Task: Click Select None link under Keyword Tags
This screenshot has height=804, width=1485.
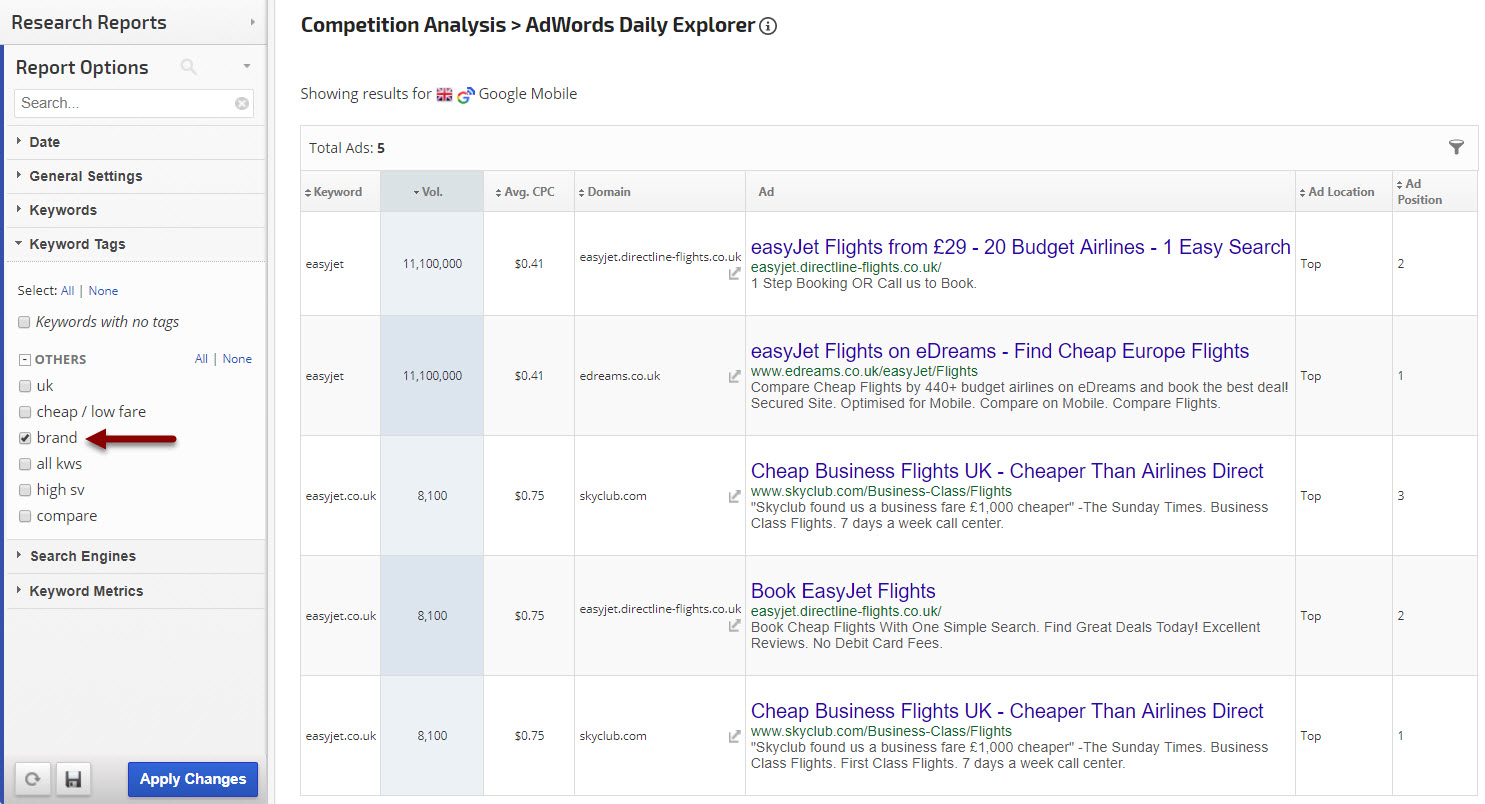Action: click(103, 291)
